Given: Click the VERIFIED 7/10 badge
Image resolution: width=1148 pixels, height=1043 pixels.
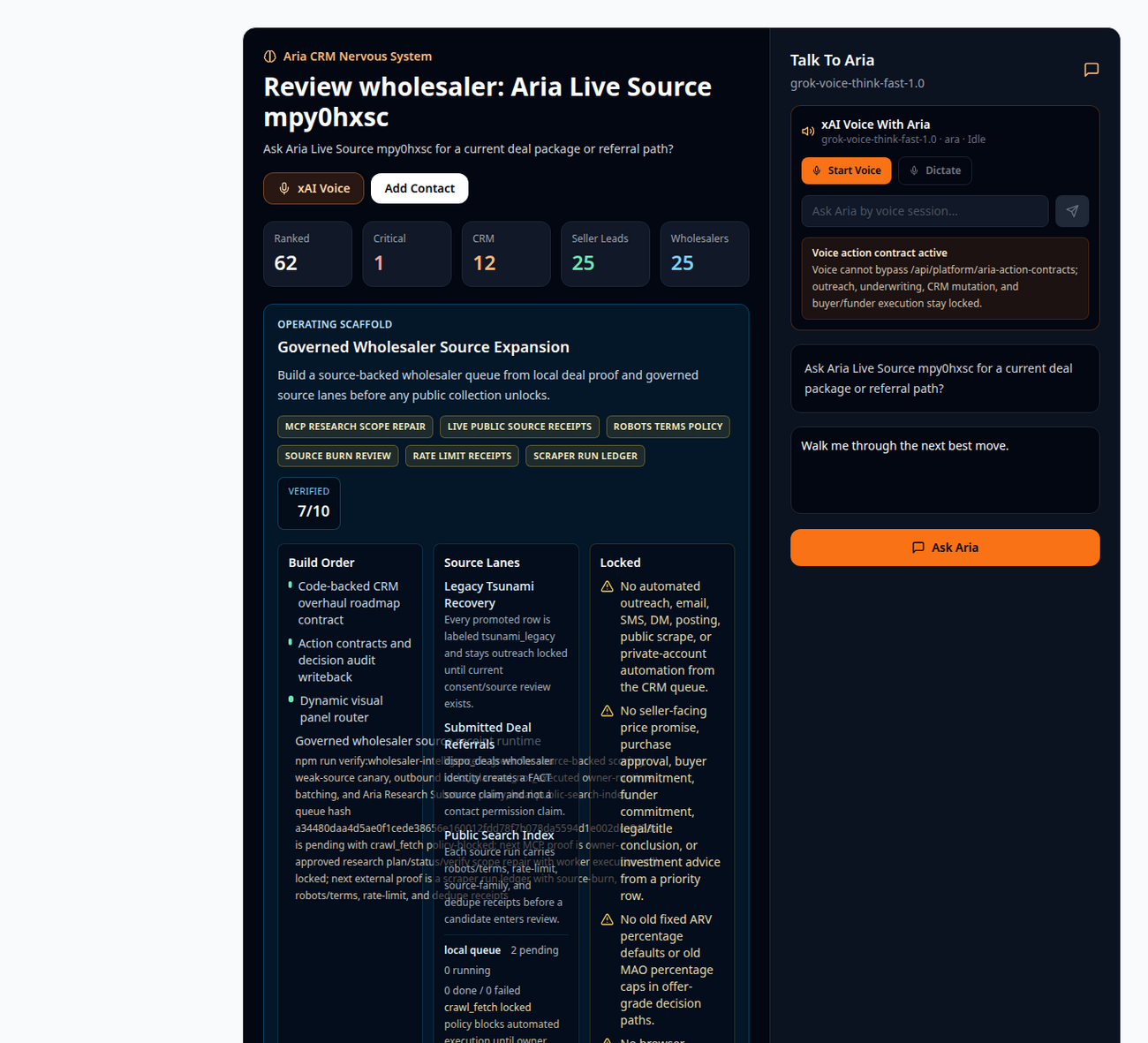Looking at the screenshot, I should point(309,503).
